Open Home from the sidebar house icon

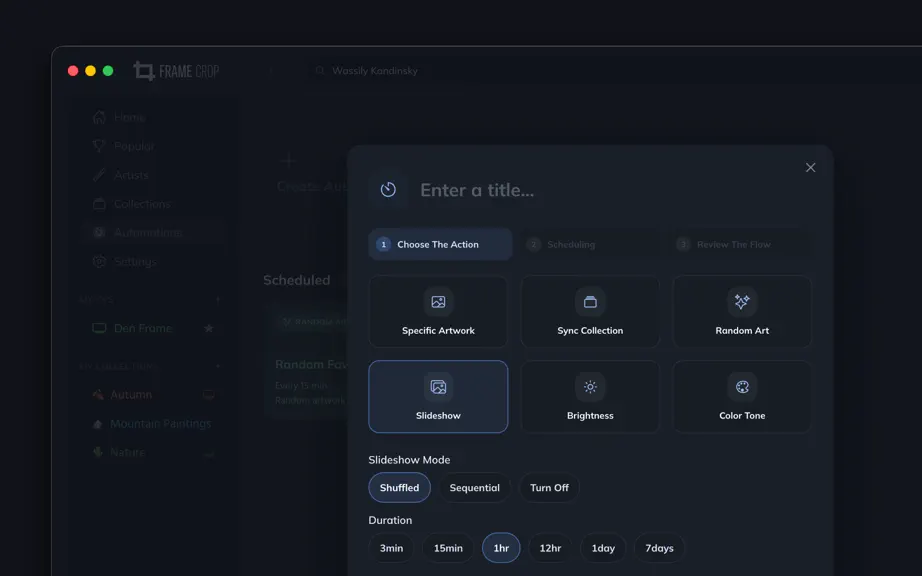pyautogui.click(x=99, y=117)
